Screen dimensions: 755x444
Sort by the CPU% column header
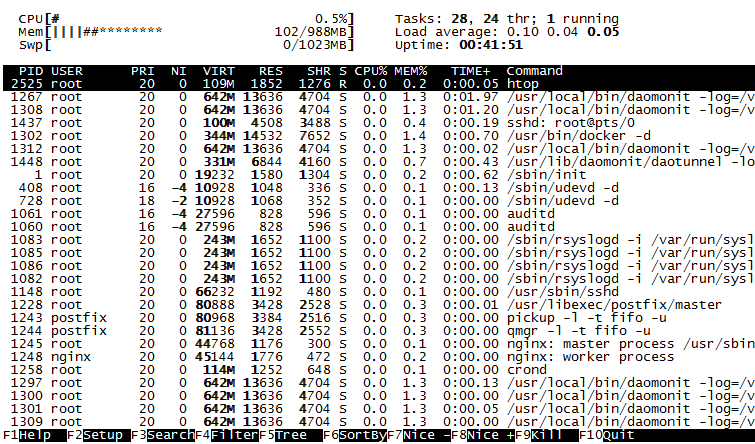tap(370, 71)
